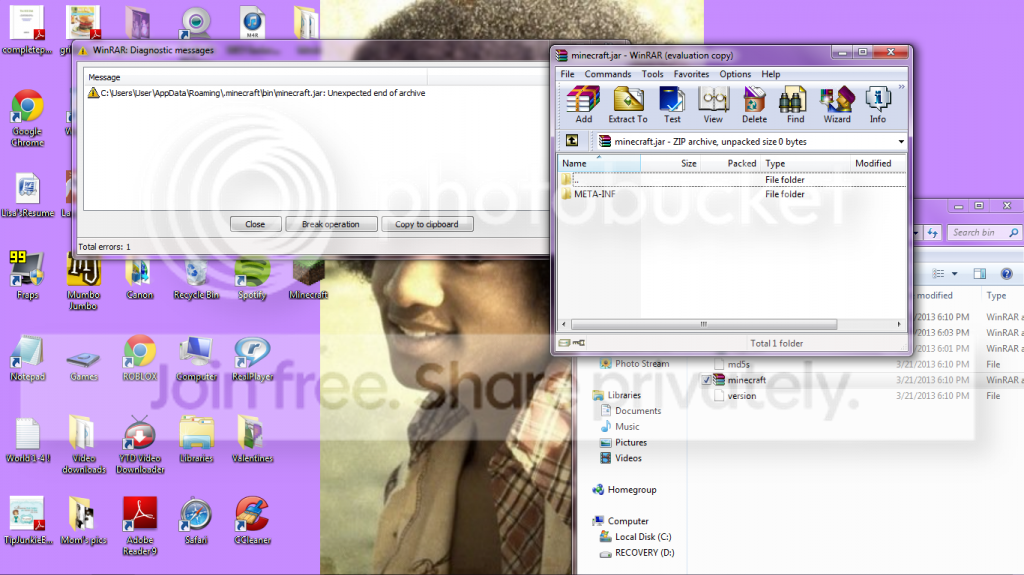
Task: Click the Copy to clipboard button
Action: [x=426, y=224]
